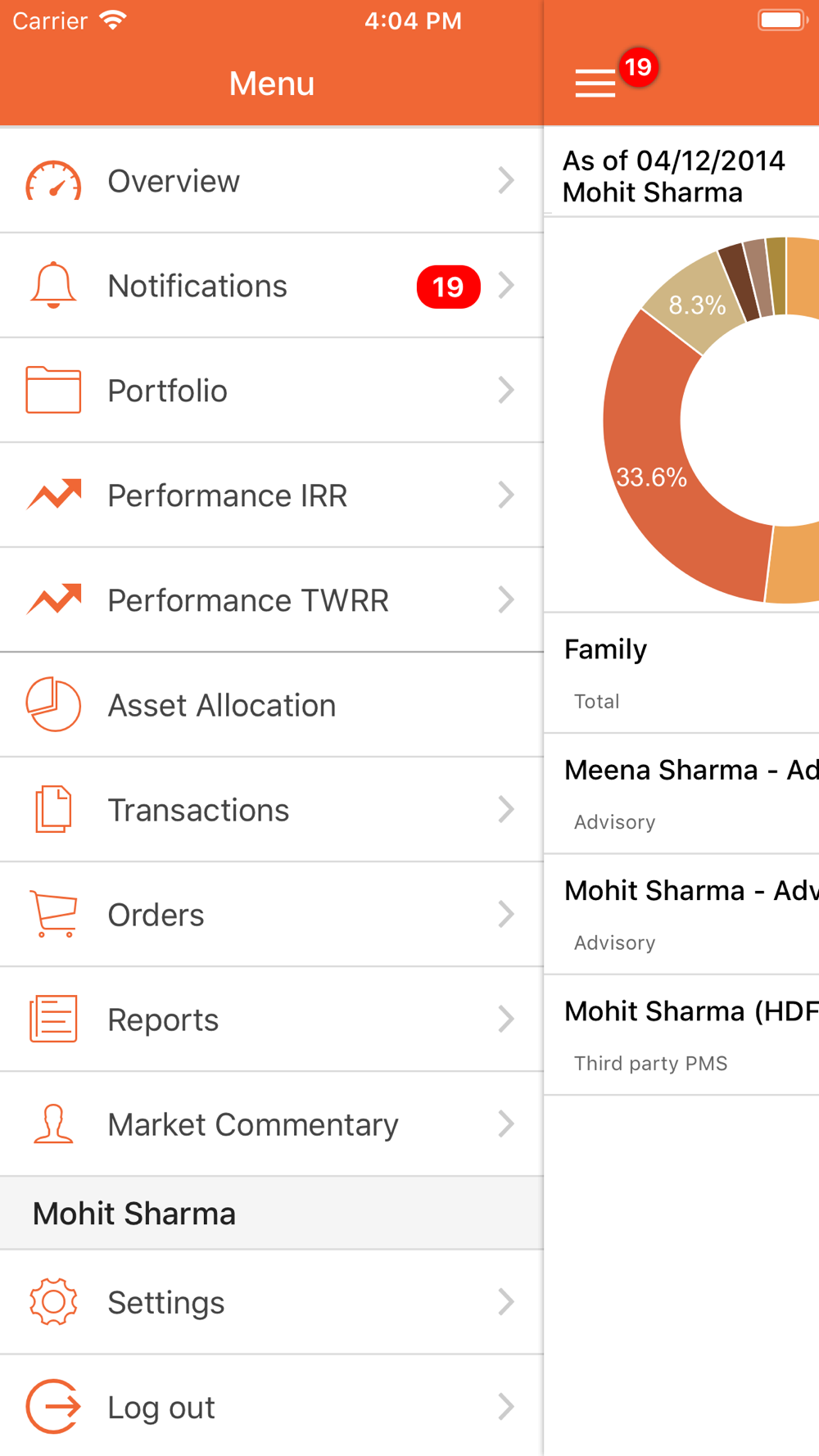Open the Market Commentary menu item

pyautogui.click(x=253, y=1124)
